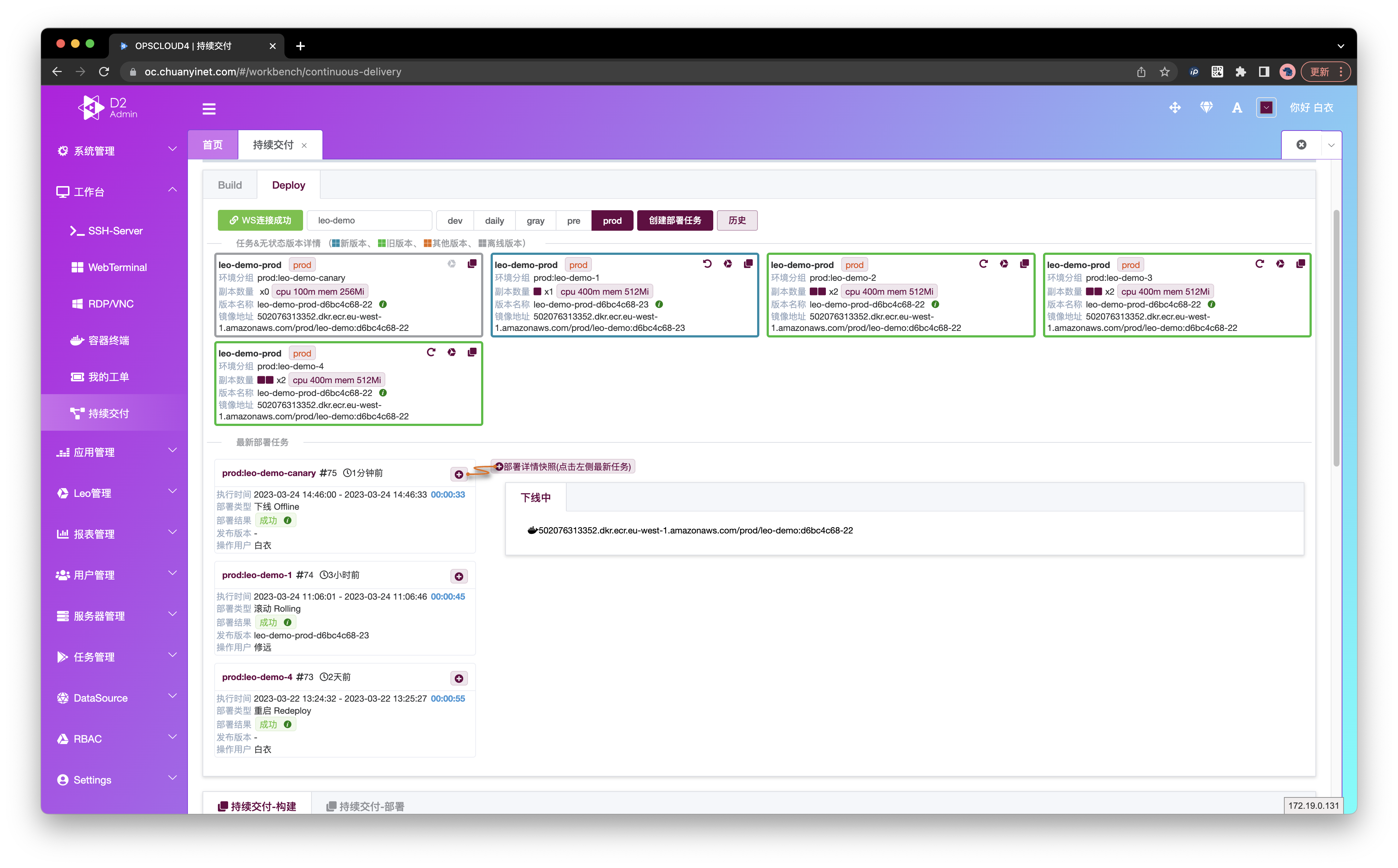The height and width of the screenshot is (868, 1398).
Task: Select the pre environment option
Action: (x=573, y=220)
